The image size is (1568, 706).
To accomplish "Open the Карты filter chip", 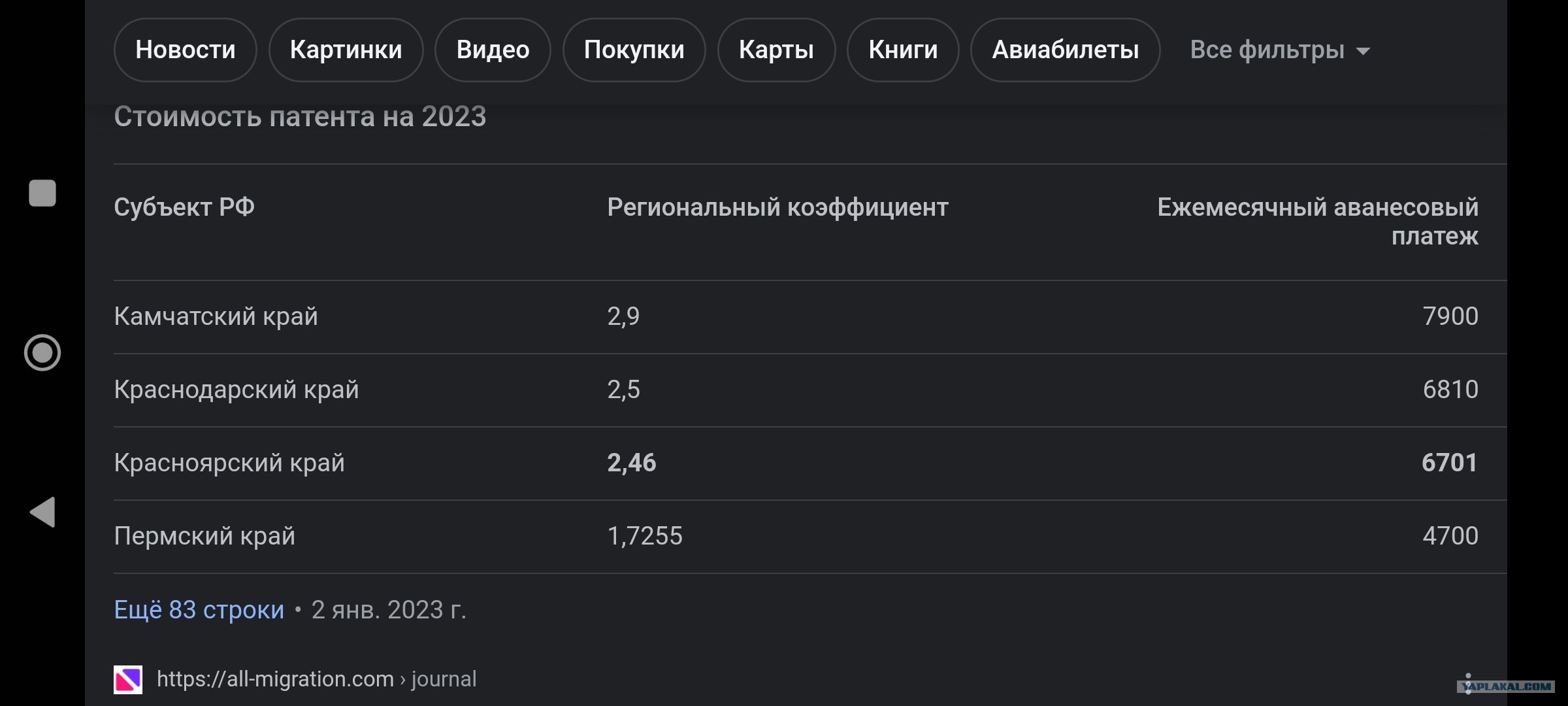I will pyautogui.click(x=776, y=50).
